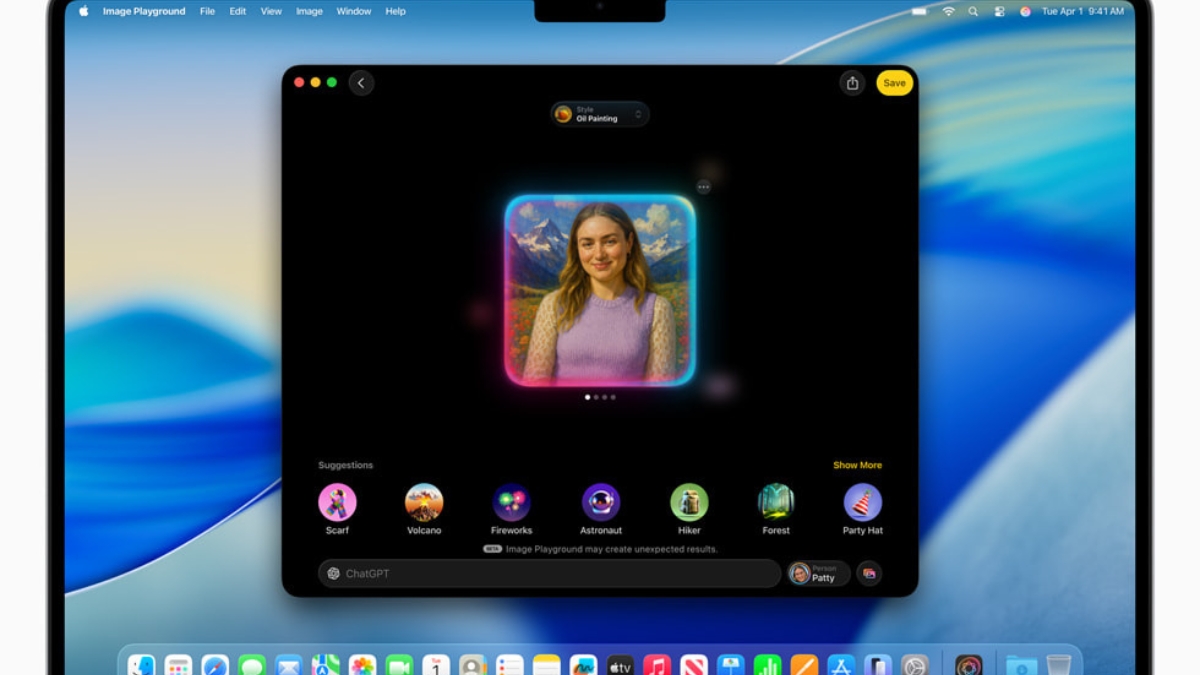Go back with the chevron button
This screenshot has width=1200, height=675.
point(361,83)
